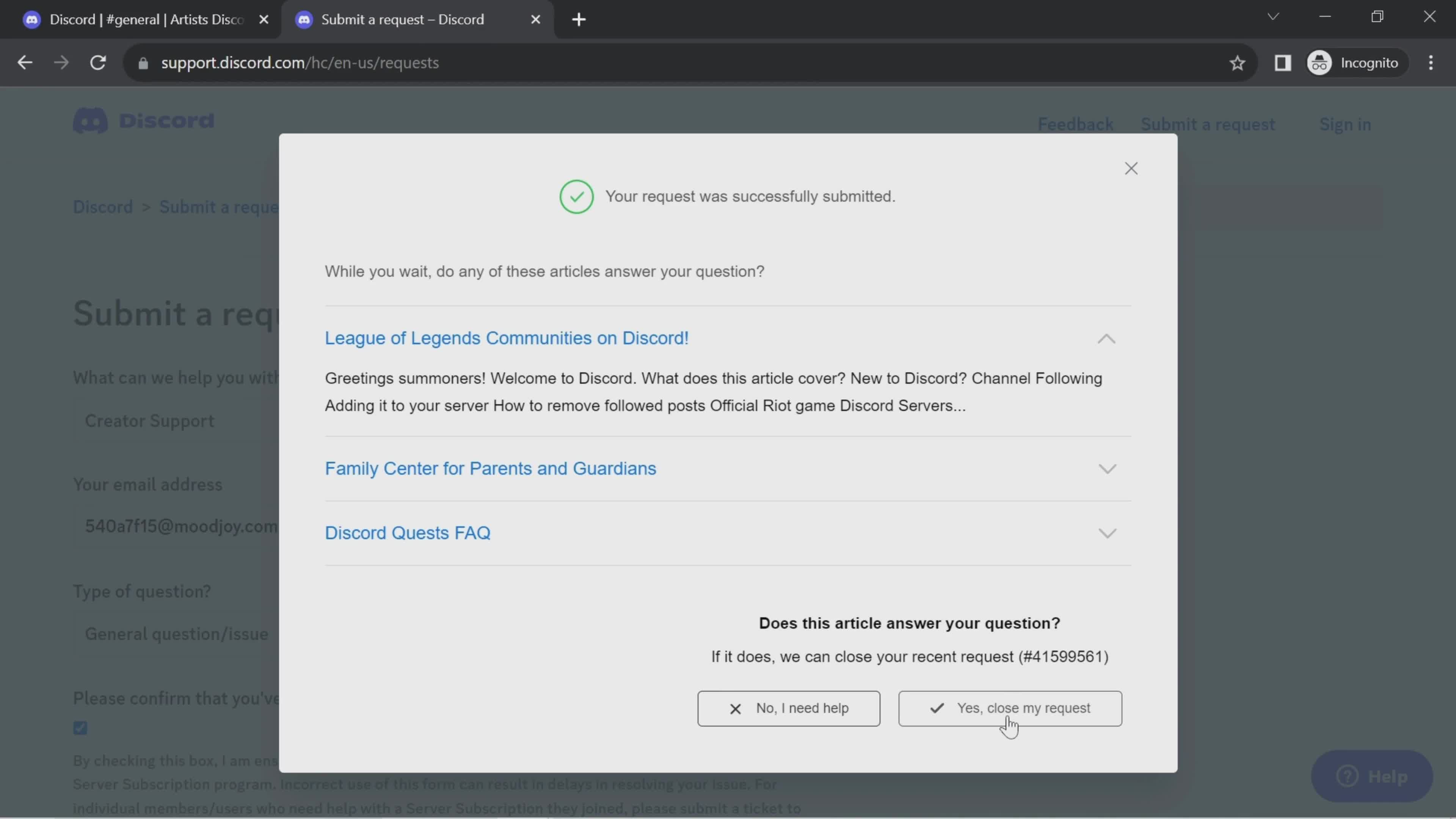1456x819 pixels.
Task: Click the Sign in link
Action: [x=1347, y=124]
